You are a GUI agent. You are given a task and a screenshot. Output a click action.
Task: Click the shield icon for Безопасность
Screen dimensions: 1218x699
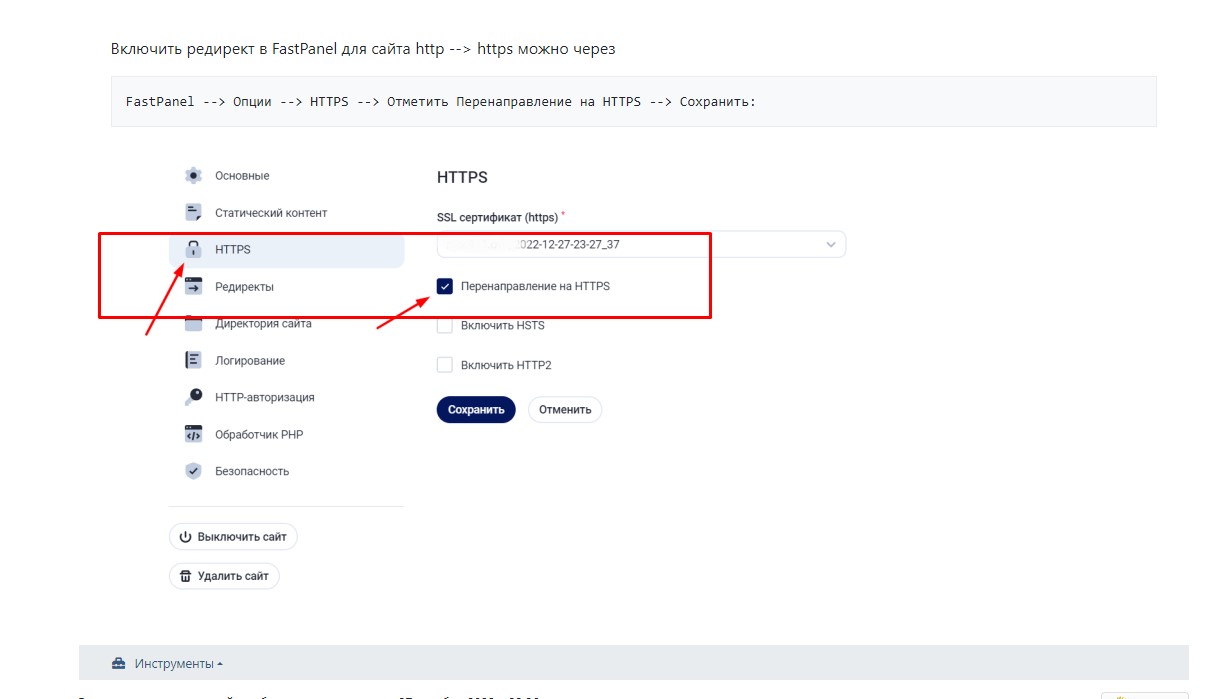(x=193, y=471)
